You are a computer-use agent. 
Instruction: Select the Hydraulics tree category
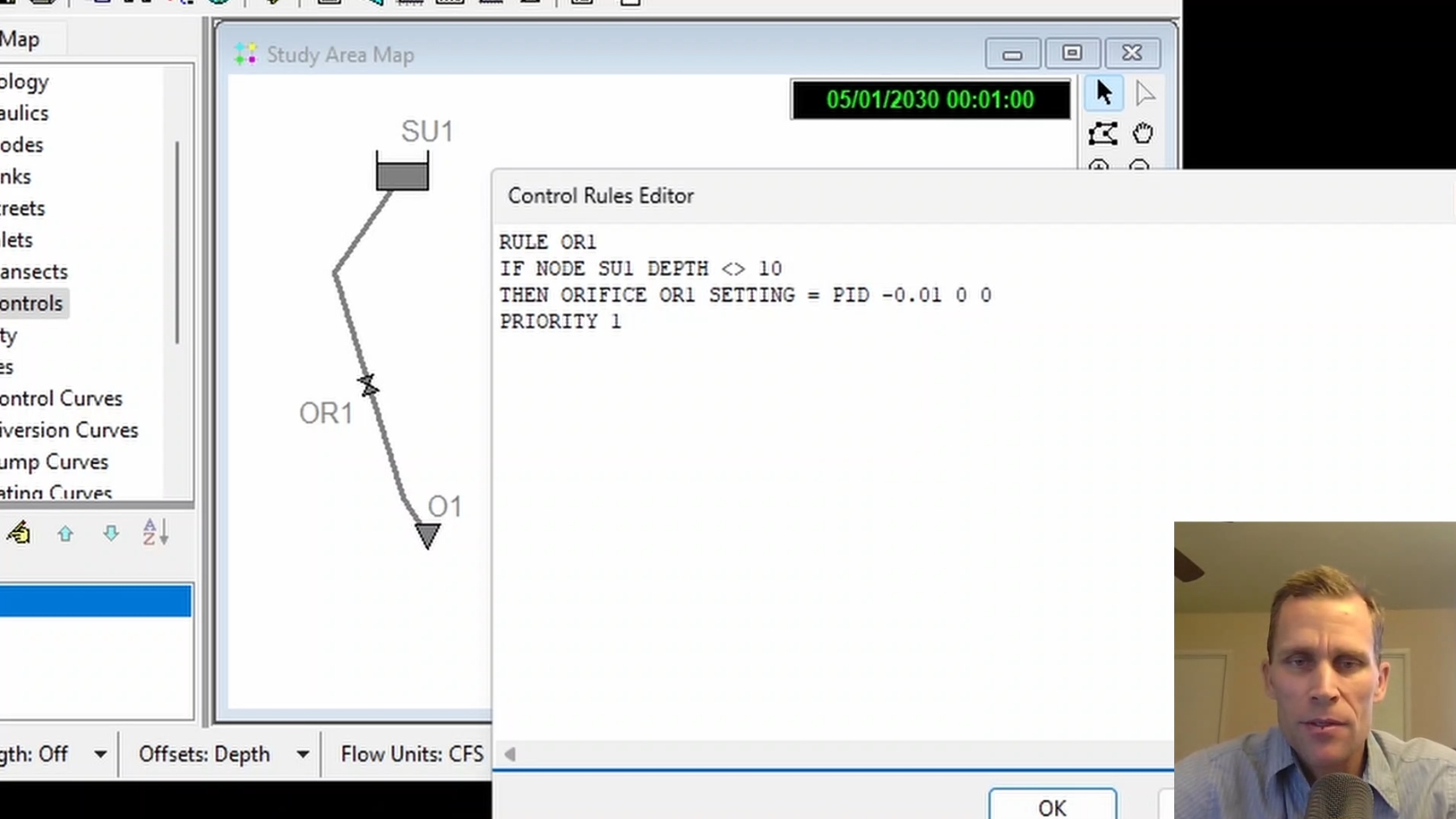tap(24, 113)
